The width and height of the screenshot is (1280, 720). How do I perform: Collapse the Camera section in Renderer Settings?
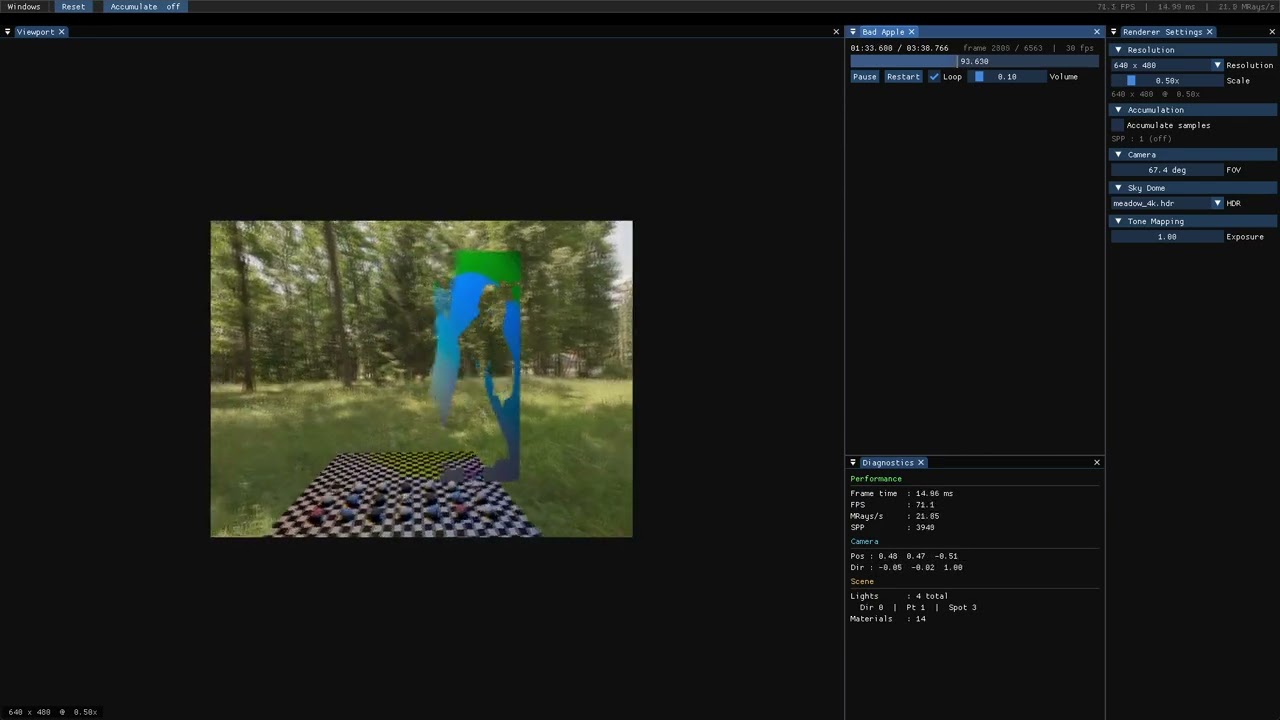point(1193,155)
